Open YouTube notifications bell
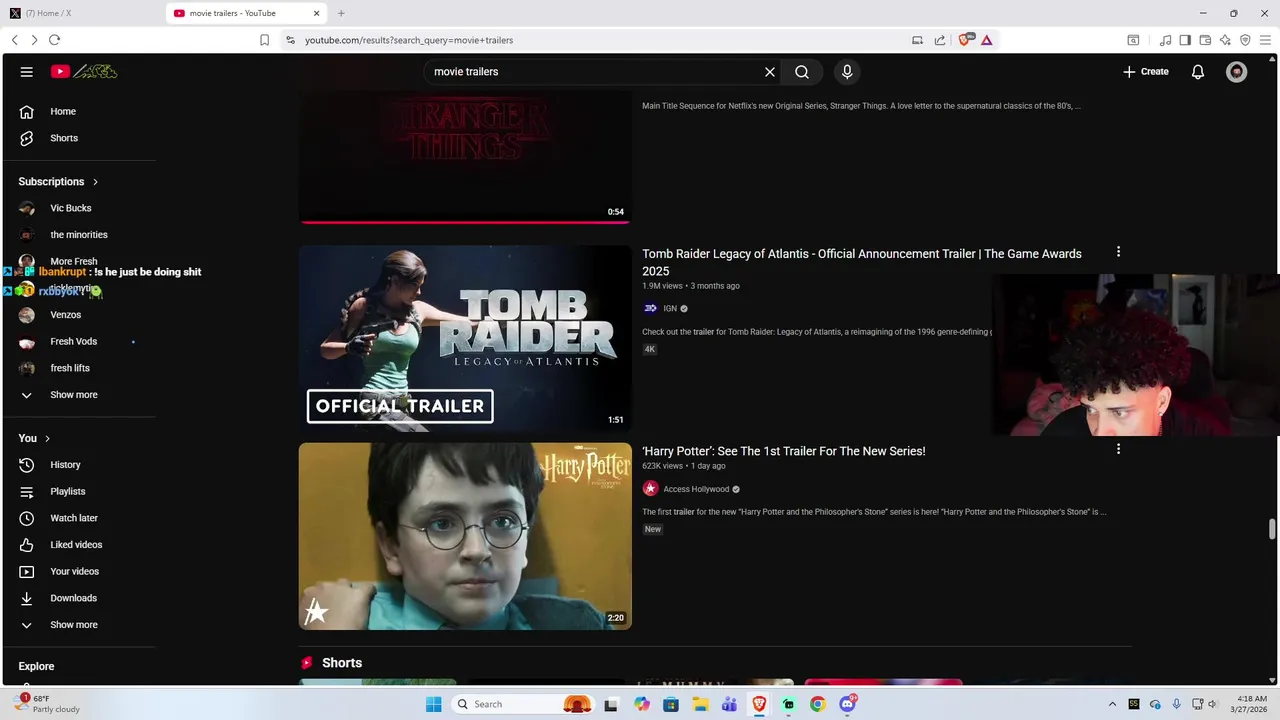This screenshot has height=720, width=1280. [x=1198, y=72]
